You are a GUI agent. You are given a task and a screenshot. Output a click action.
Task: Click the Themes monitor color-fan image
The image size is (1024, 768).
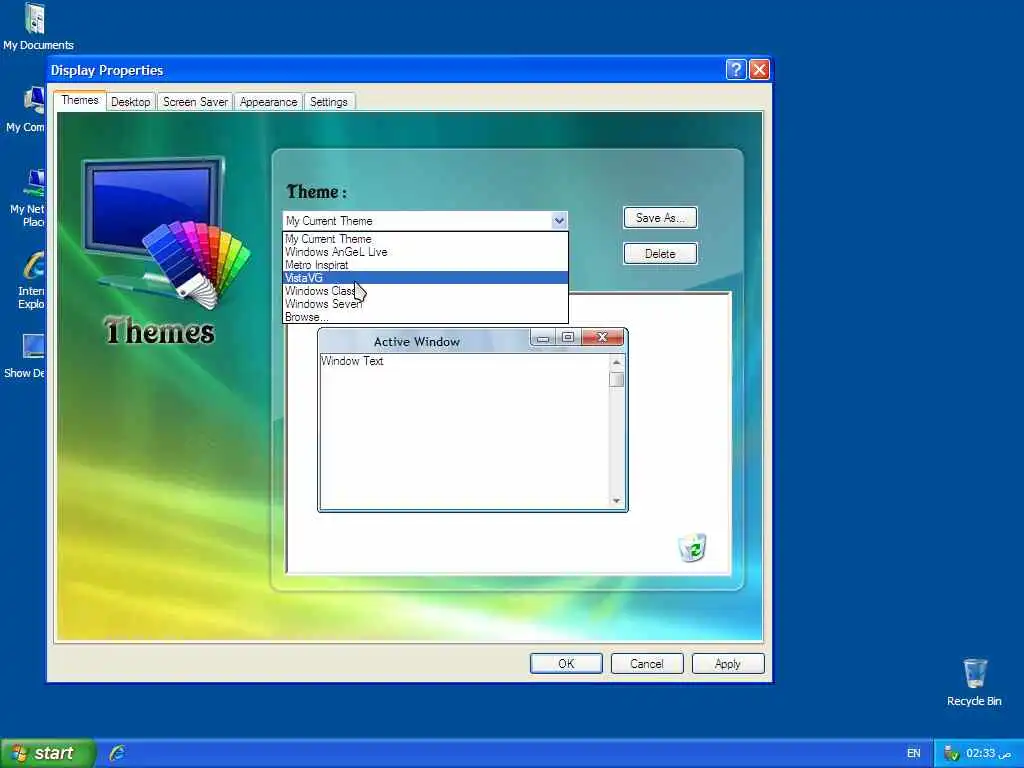166,234
